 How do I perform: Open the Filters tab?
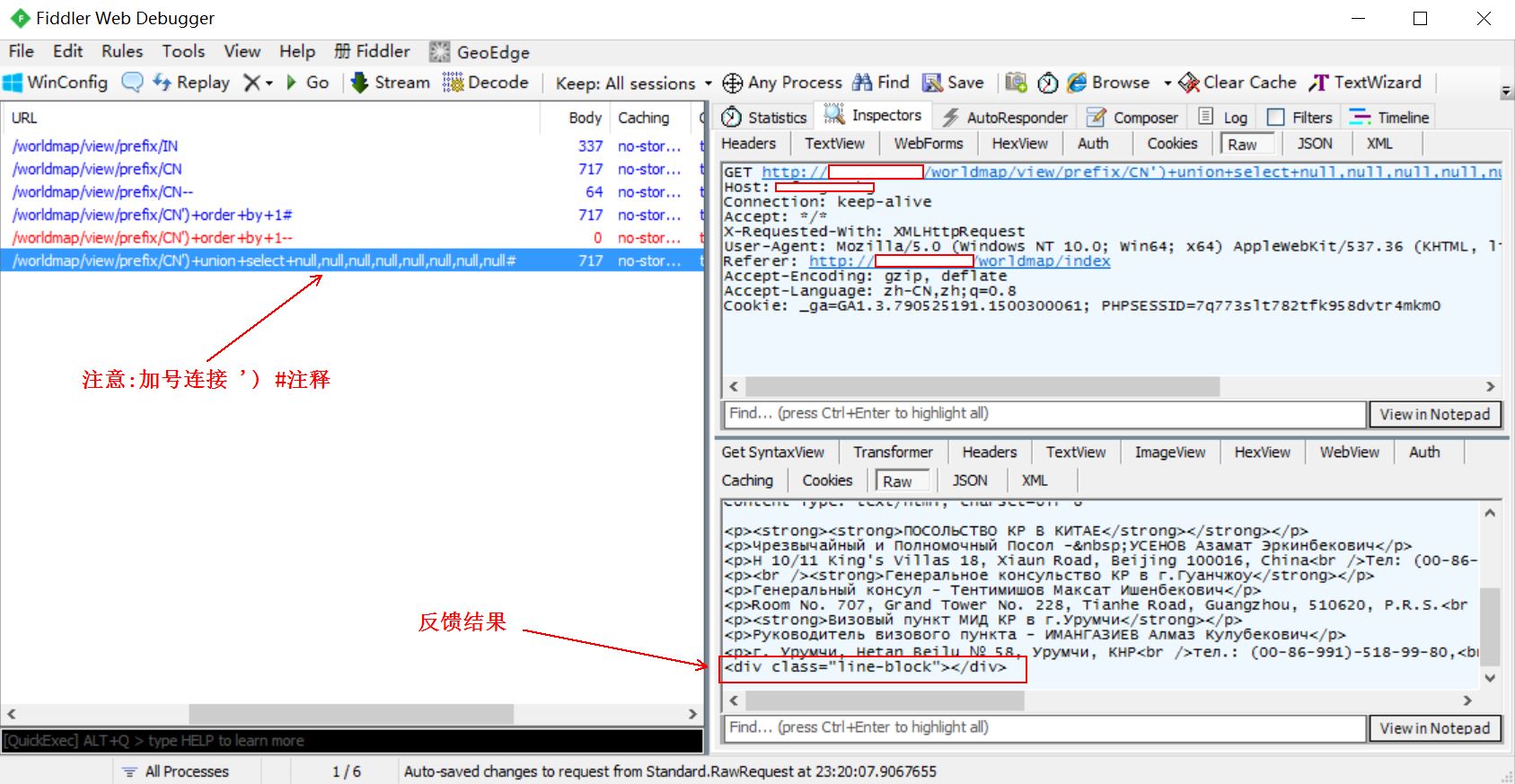point(1299,117)
